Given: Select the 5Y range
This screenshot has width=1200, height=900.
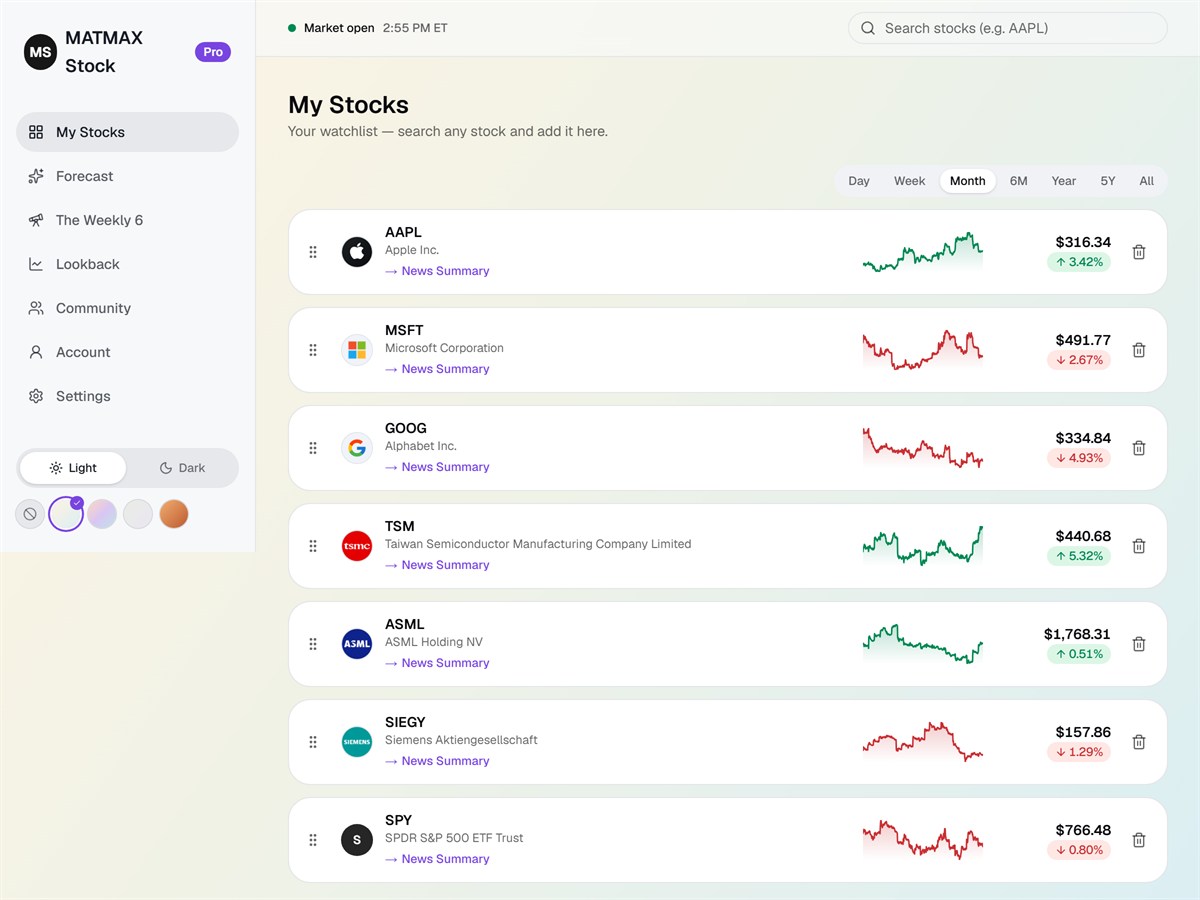Looking at the screenshot, I should [x=1108, y=181].
